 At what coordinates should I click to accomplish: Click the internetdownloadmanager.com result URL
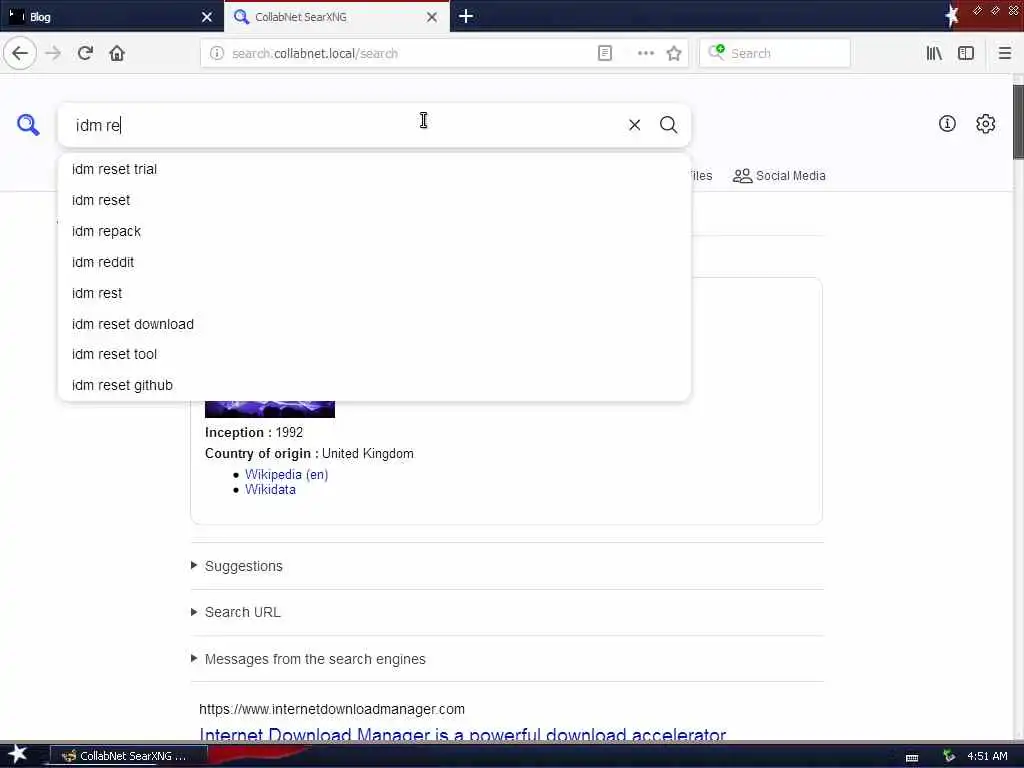332,709
